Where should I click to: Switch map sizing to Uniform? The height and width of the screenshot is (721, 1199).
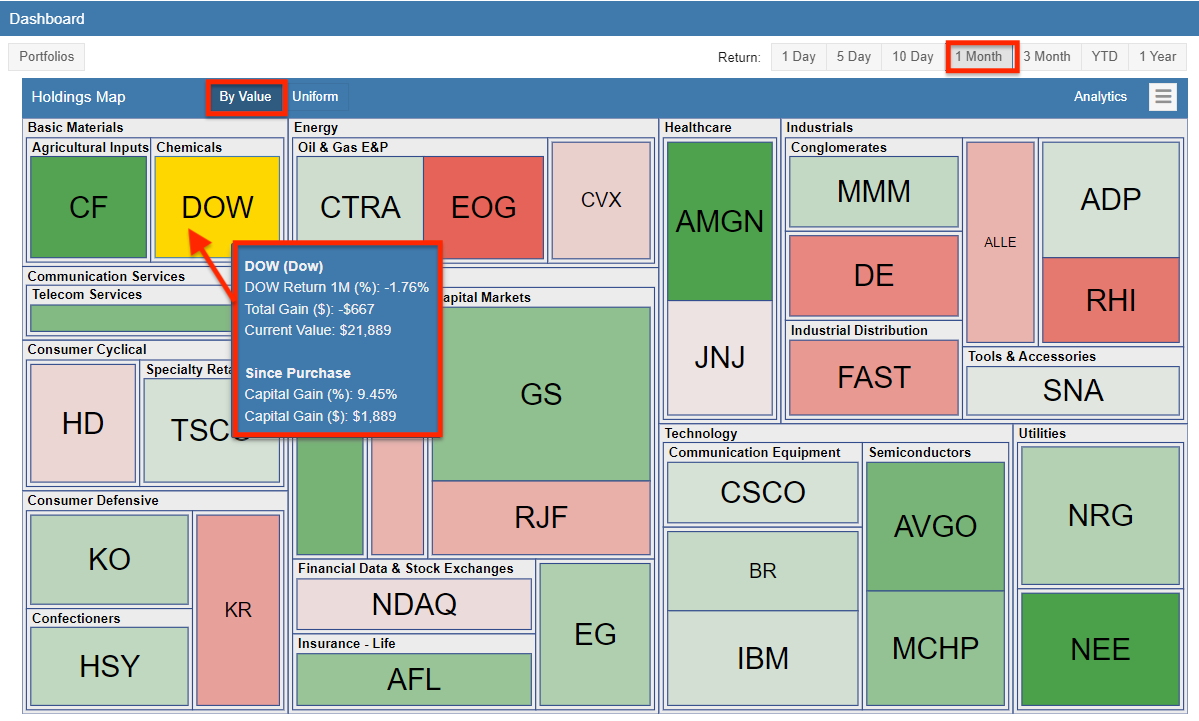(315, 97)
